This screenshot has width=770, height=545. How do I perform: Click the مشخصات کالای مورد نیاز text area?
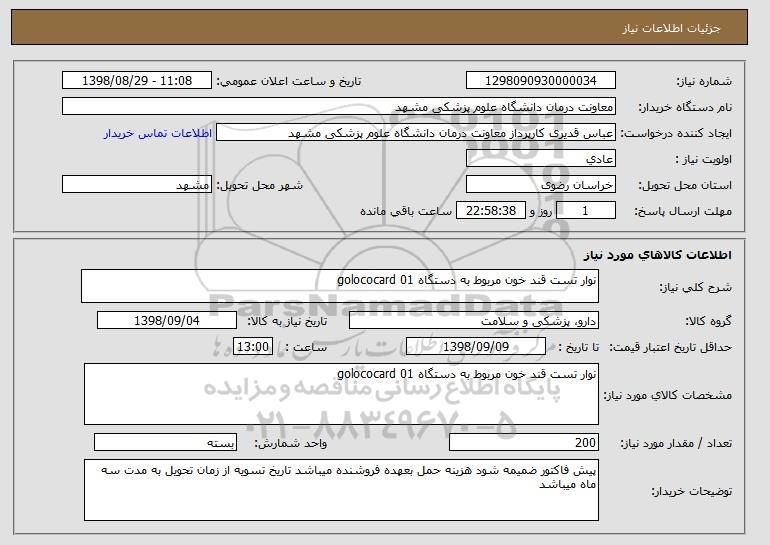[x=341, y=394]
